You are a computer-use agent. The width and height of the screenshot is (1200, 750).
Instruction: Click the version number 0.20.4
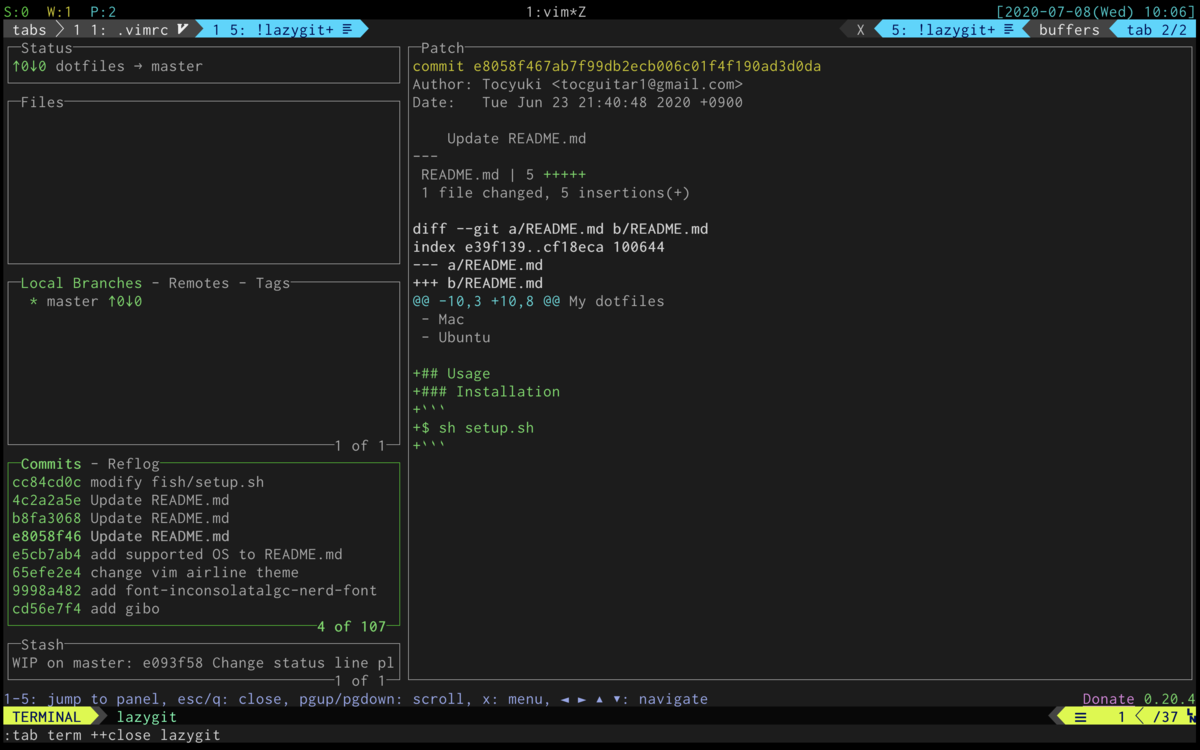pyautogui.click(x=1169, y=699)
